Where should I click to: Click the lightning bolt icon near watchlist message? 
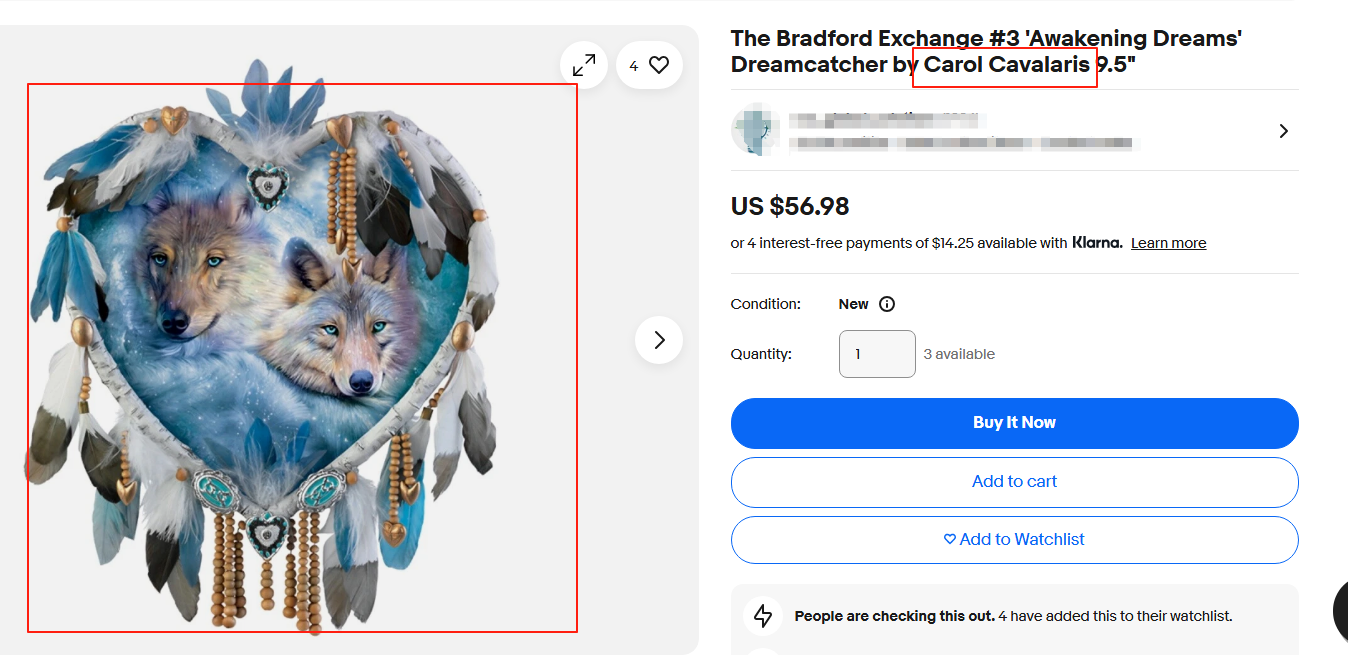coord(763,616)
